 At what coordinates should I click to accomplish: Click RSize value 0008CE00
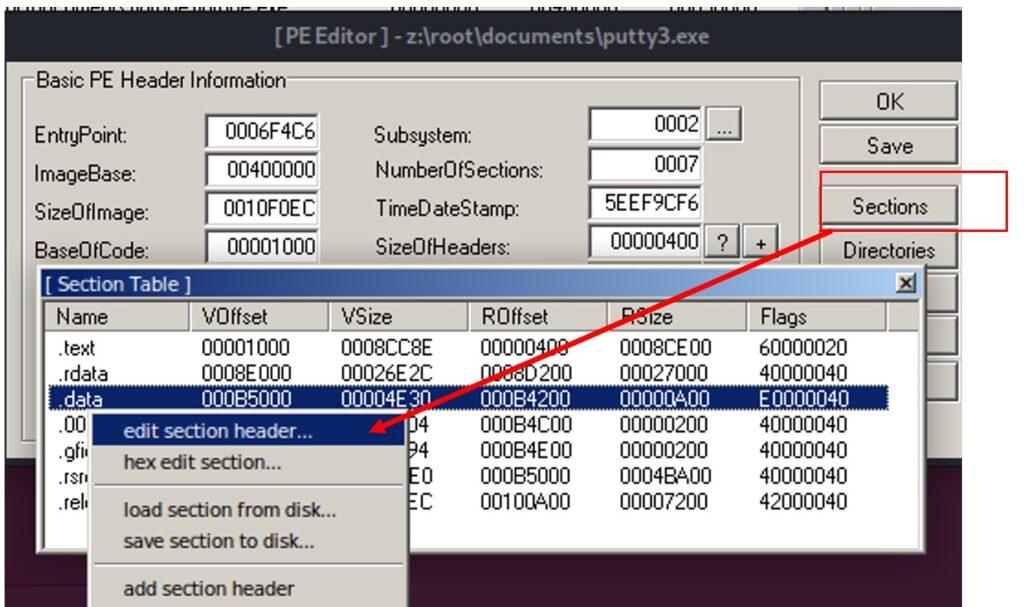pyautogui.click(x=665, y=348)
